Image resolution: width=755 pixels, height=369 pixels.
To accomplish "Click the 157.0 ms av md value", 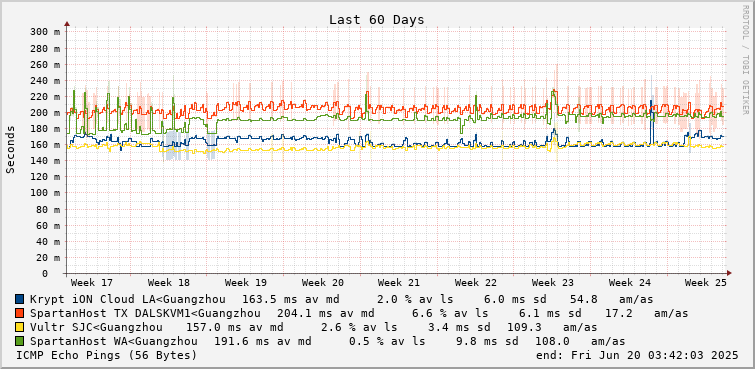I will point(234,328).
